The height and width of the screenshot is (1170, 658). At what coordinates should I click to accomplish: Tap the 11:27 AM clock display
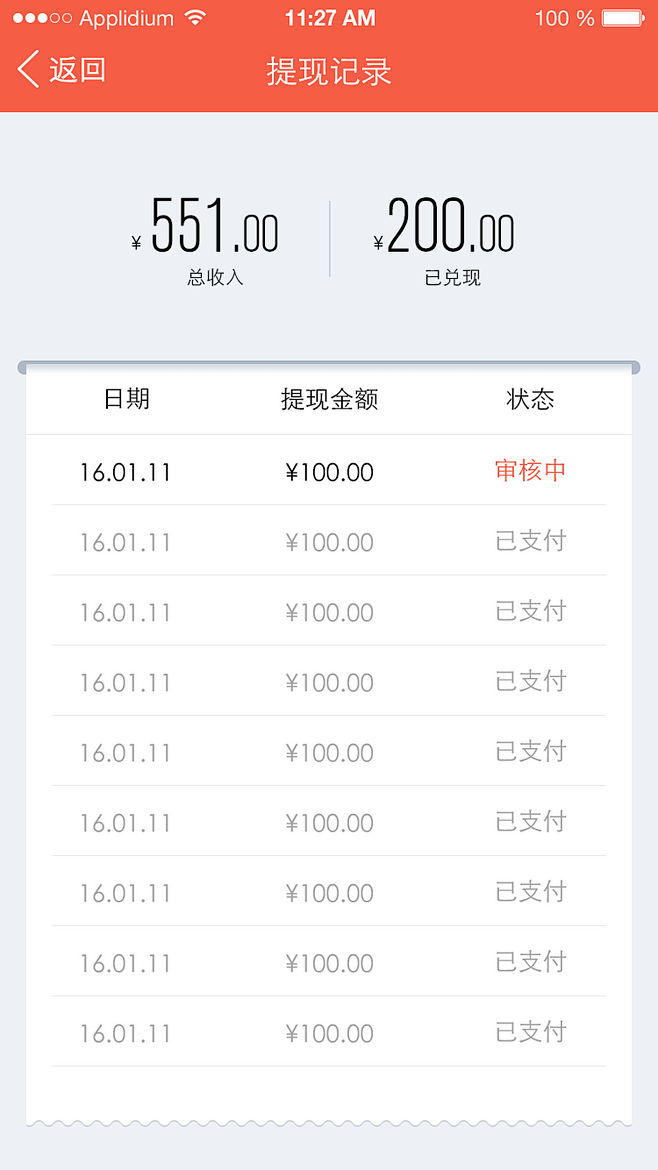[329, 17]
